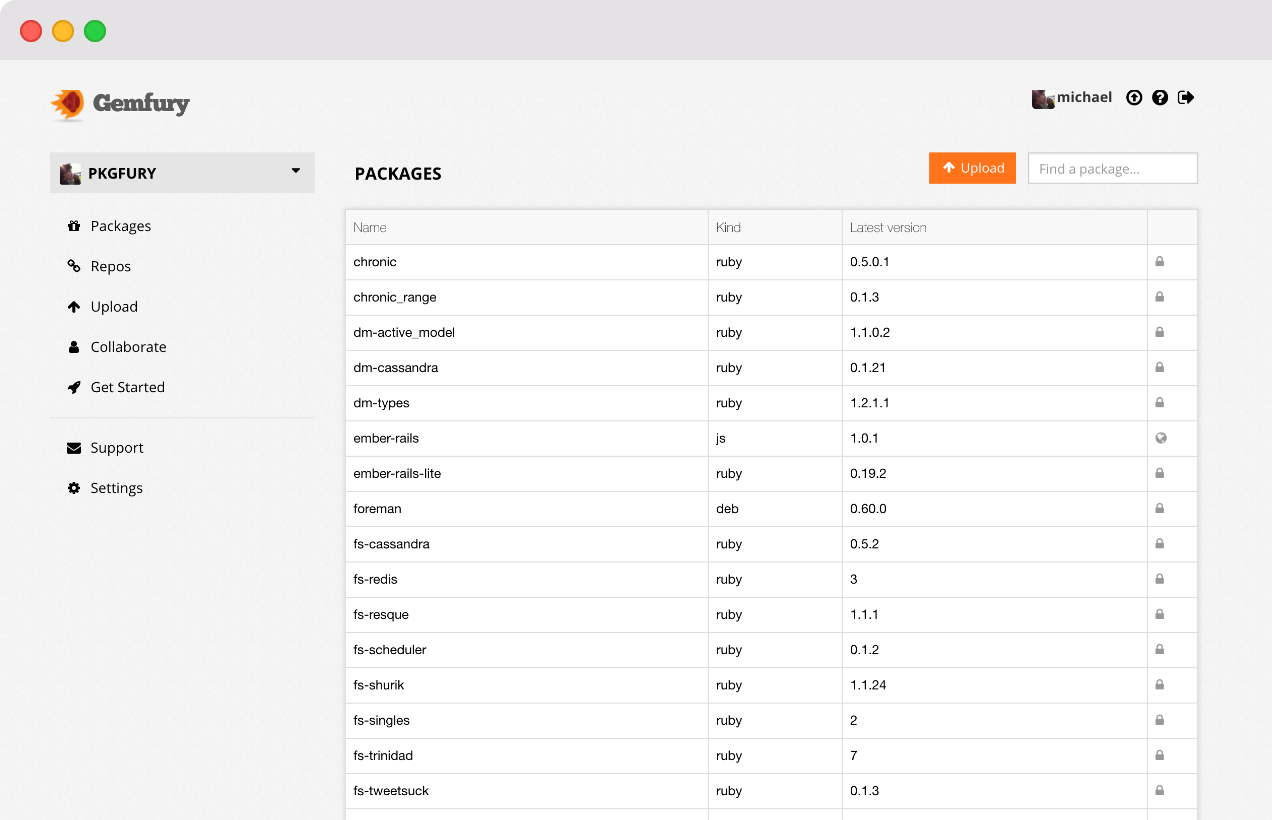This screenshot has width=1272, height=820.
Task: Select the fs-cassandra package name
Action: (391, 544)
